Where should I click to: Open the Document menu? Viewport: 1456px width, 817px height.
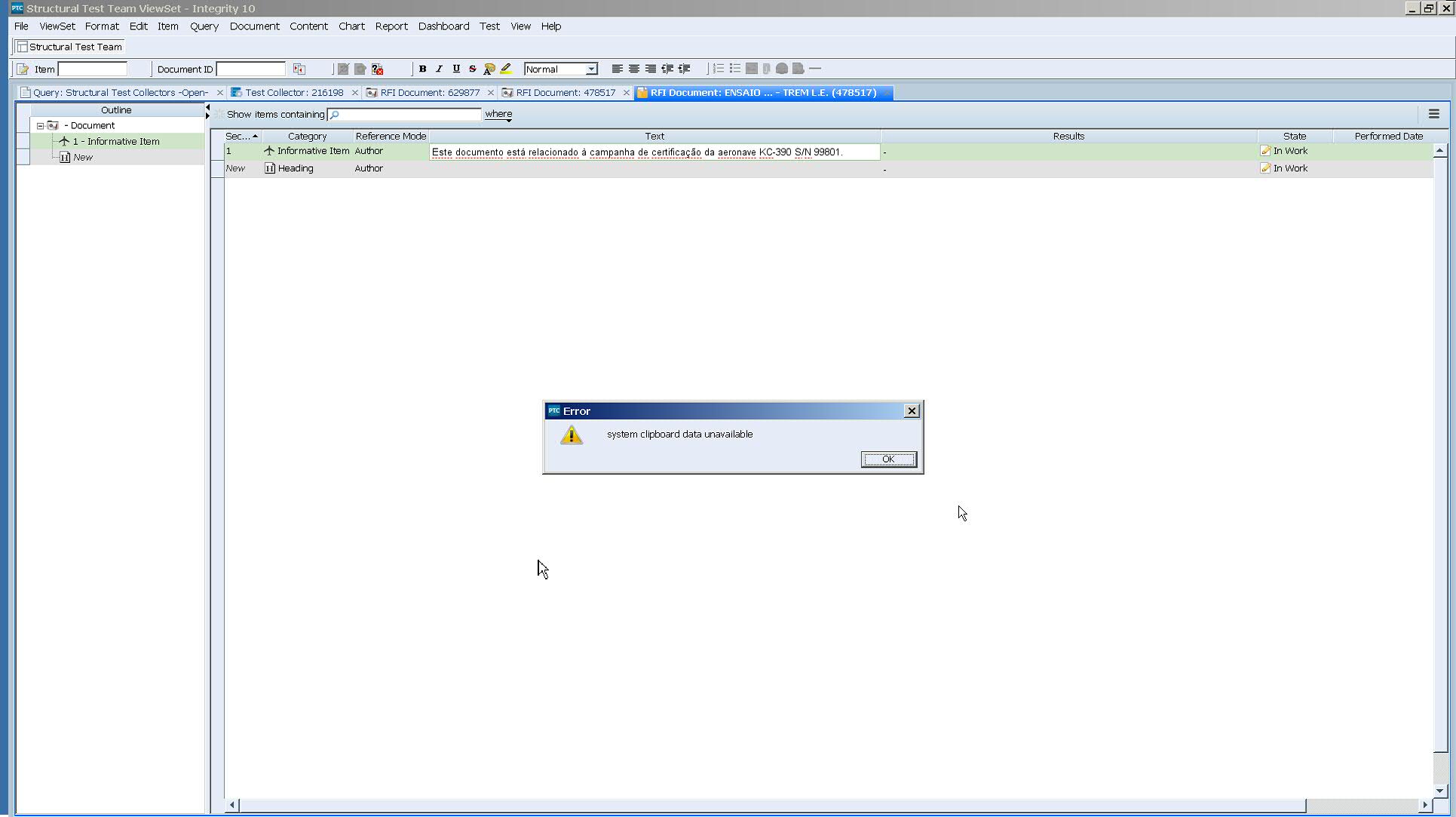[254, 26]
